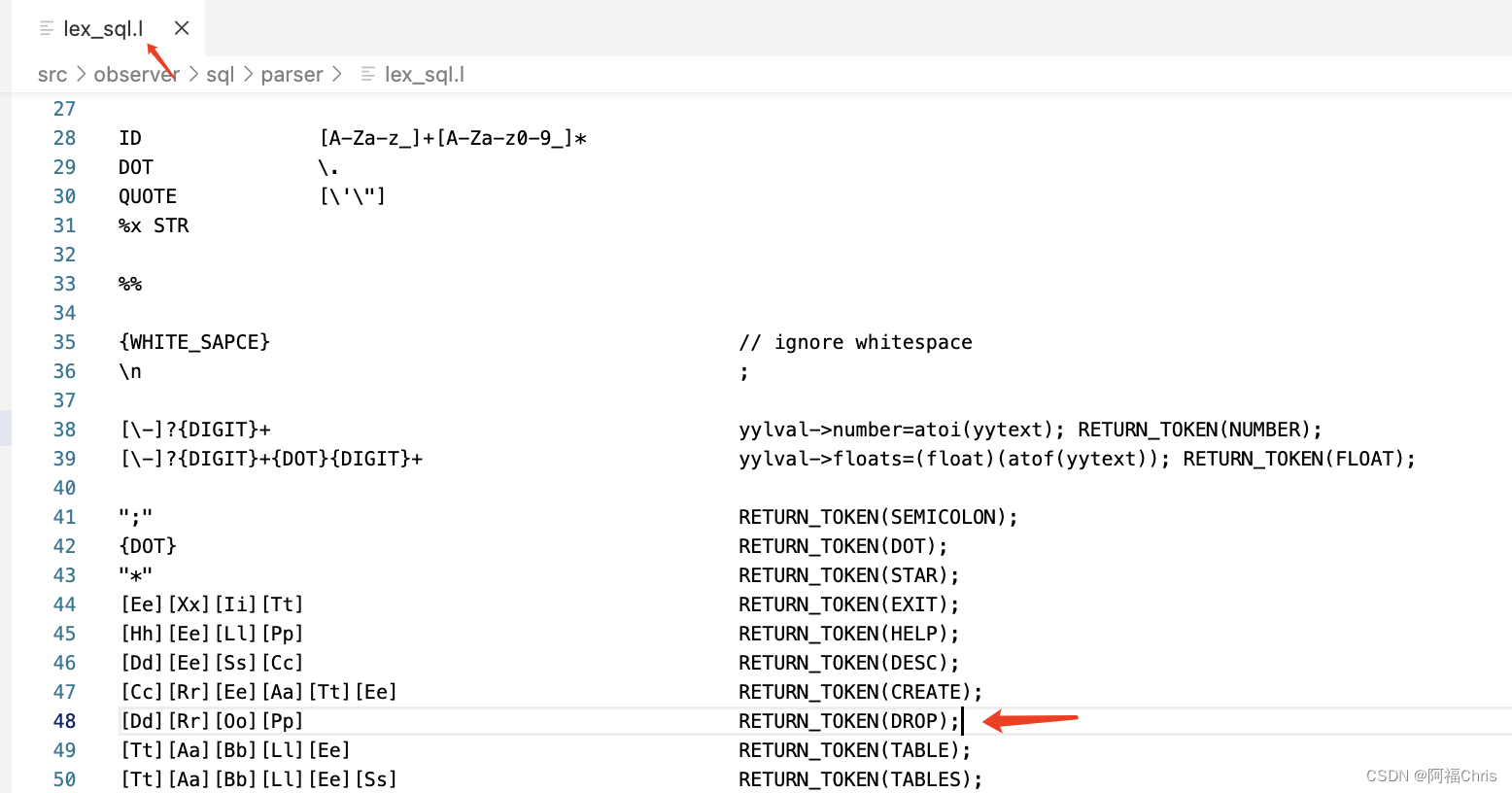Click [\-]?{DIGIT}+ pattern on line 38
Image resolution: width=1512 pixels, height=793 pixels.
pyautogui.click(x=195, y=430)
